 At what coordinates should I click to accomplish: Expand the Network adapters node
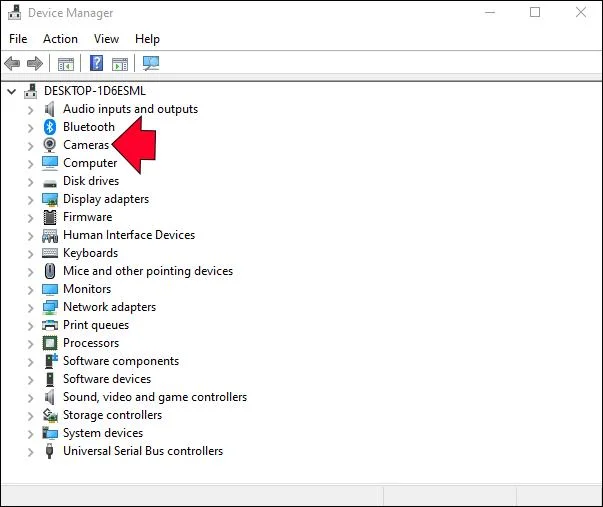coord(30,308)
